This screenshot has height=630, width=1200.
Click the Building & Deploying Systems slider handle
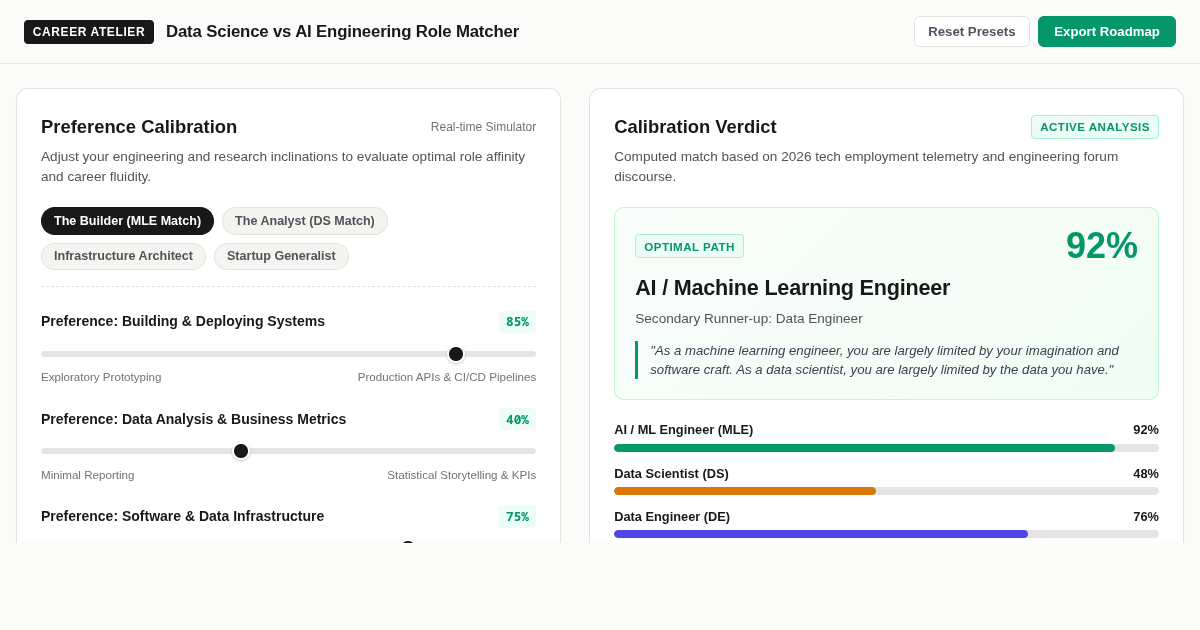click(456, 354)
